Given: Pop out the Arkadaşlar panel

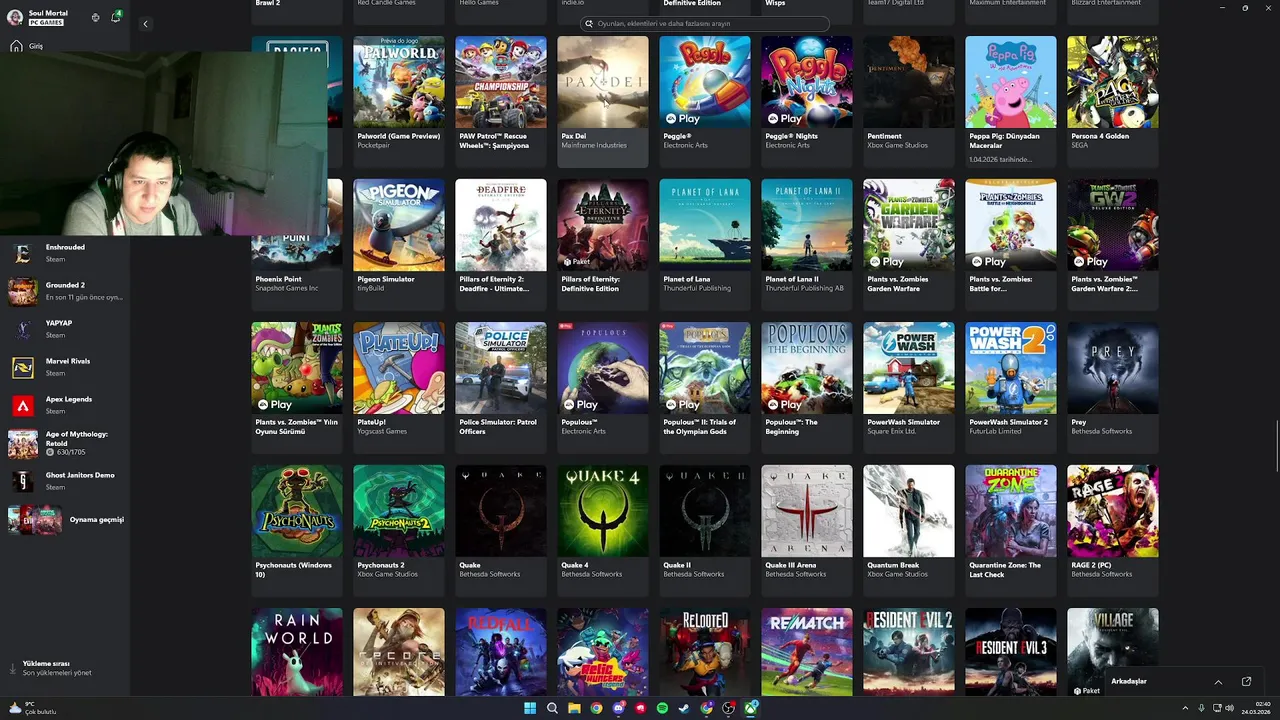Looking at the screenshot, I should pyautogui.click(x=1246, y=682).
